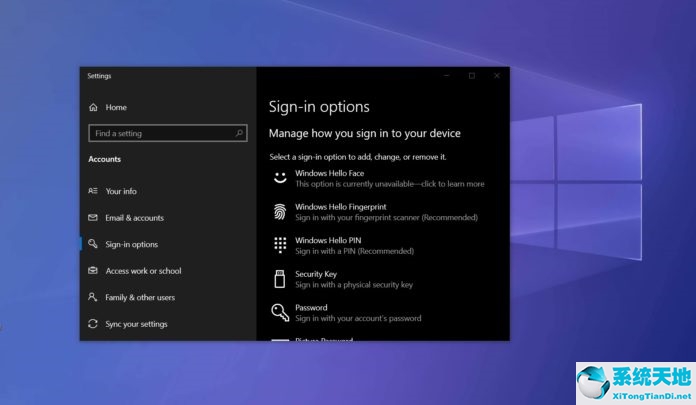Click the Your info person-card icon

[93, 191]
